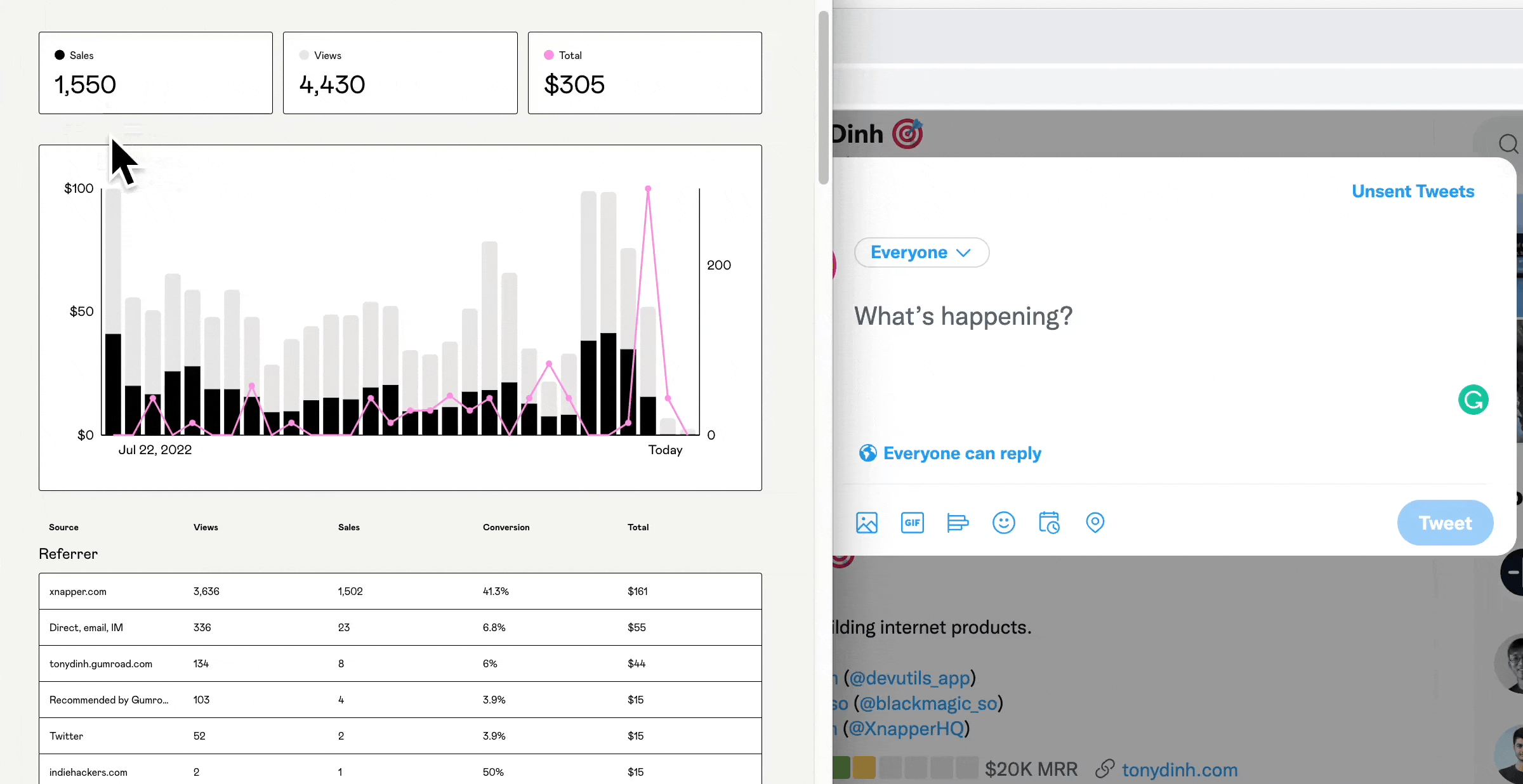
Task: Open the Unsent Tweets link
Action: click(x=1413, y=192)
